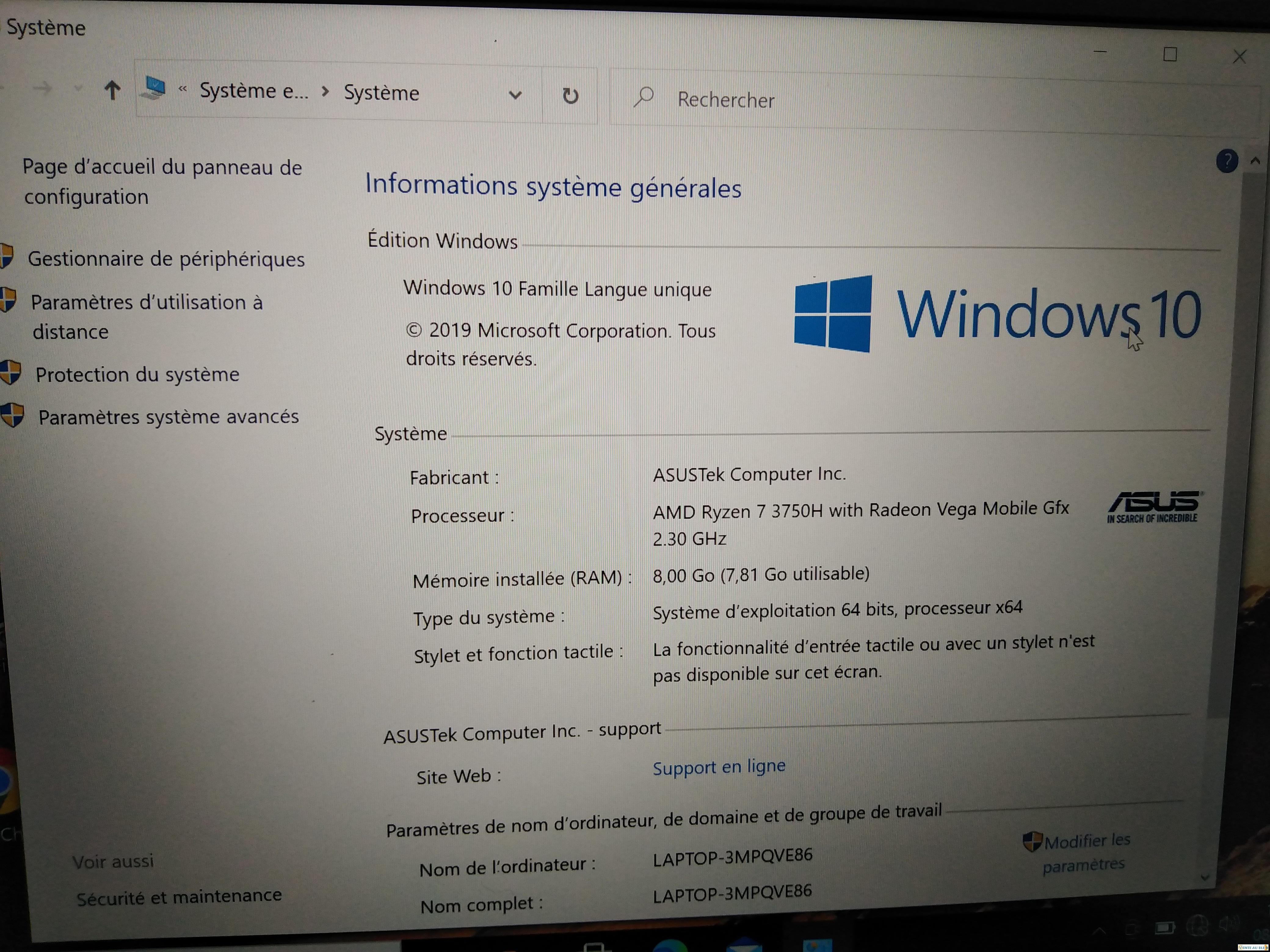Click the magnifying glass search icon
Screen dimensions: 1270x952
(x=643, y=98)
